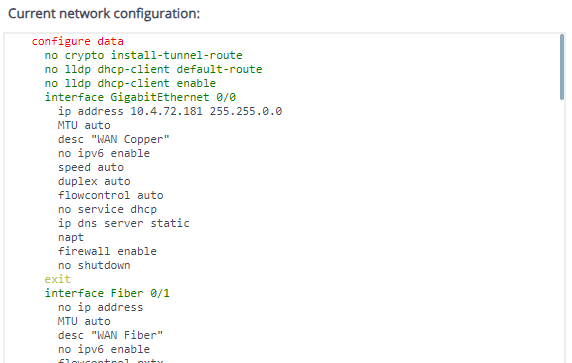Screen dimensions: 572x363
Task: Click 'interface GigabitEthernet 0/0' line
Action: pyautogui.click(x=140, y=97)
